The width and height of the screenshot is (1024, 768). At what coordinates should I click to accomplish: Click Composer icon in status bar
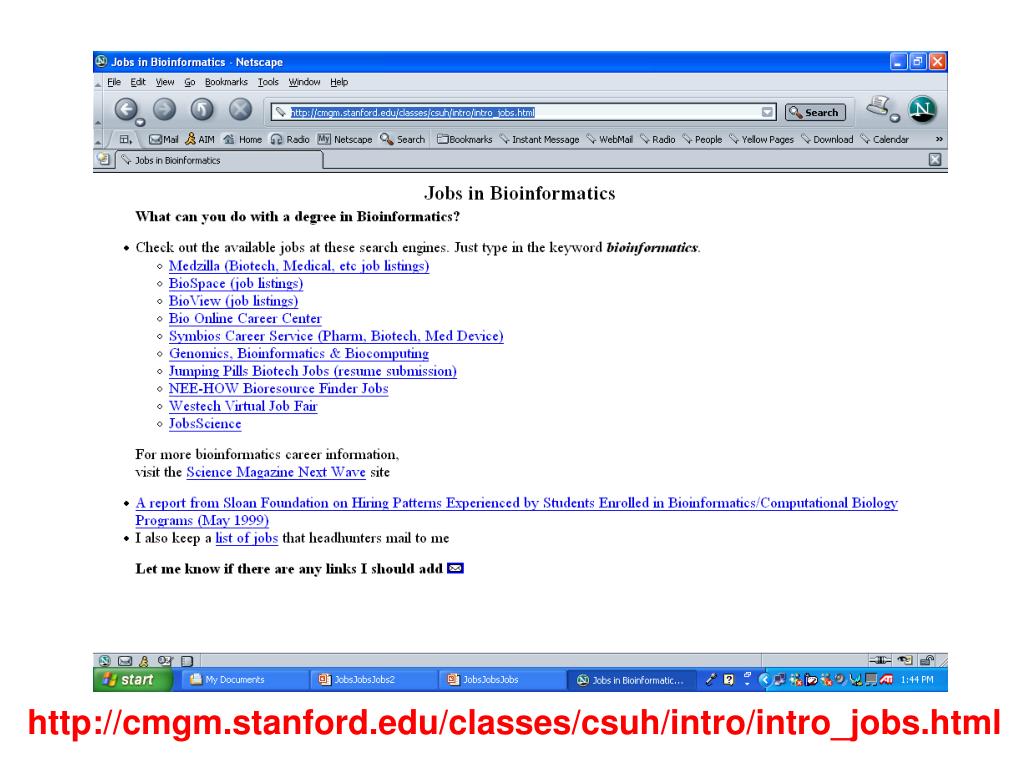coord(187,661)
